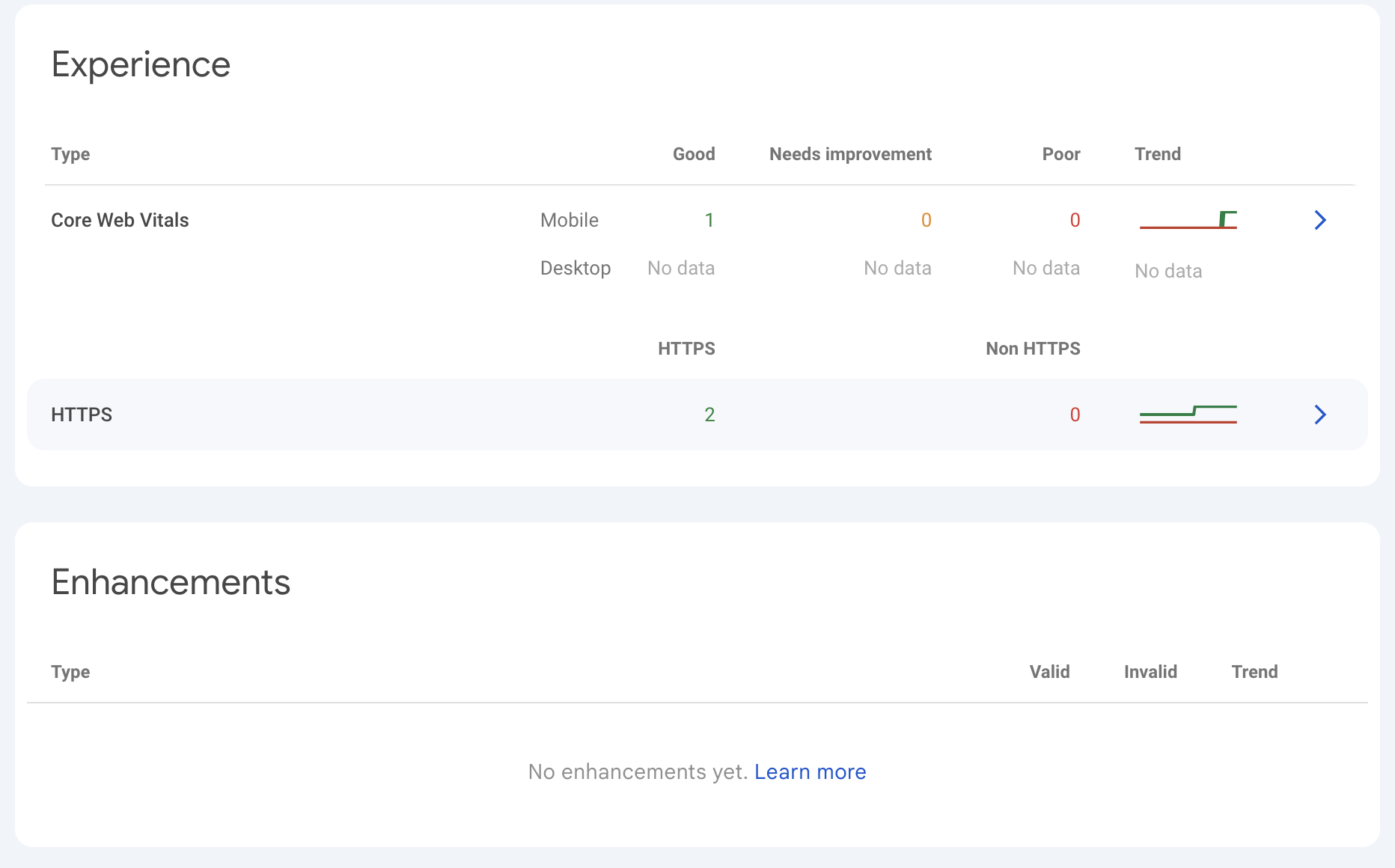
Task: Open Core Web Vitals report via chevron arrow
Action: coord(1320,220)
